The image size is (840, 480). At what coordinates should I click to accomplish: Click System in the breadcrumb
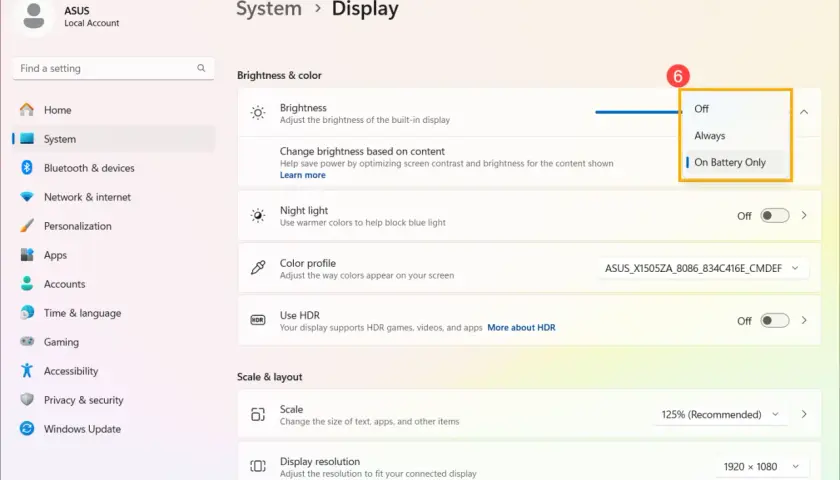pyautogui.click(x=269, y=9)
